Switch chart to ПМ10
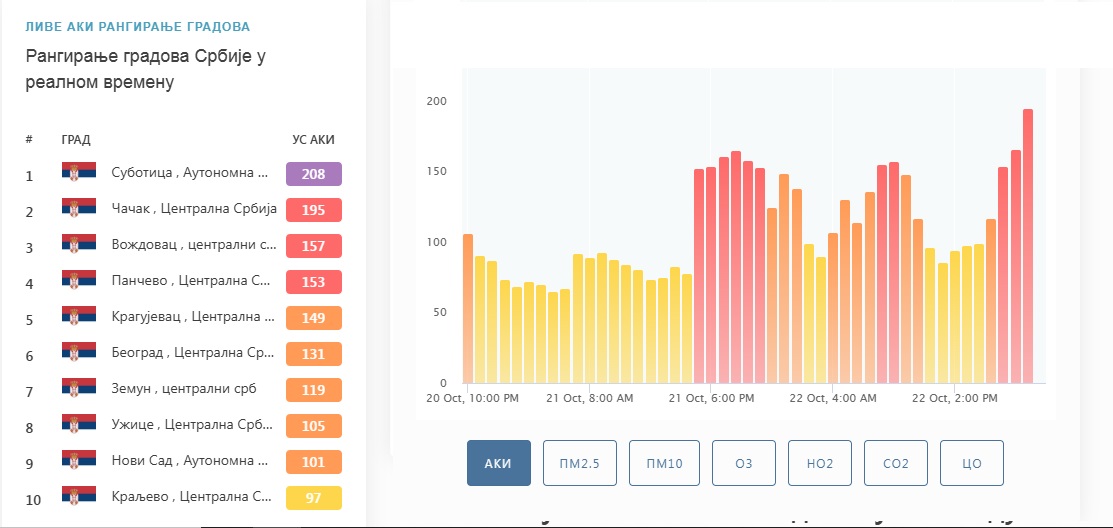 pos(664,463)
